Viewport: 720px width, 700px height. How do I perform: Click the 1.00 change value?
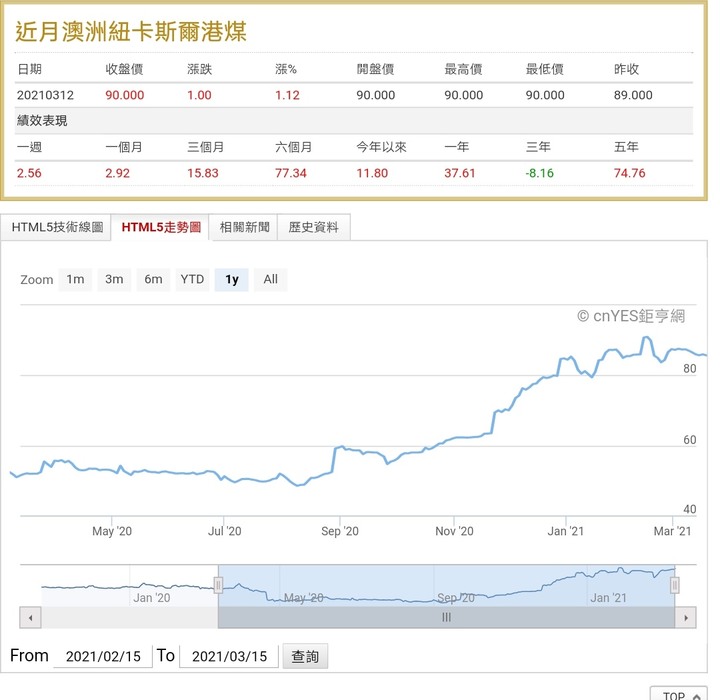(199, 96)
